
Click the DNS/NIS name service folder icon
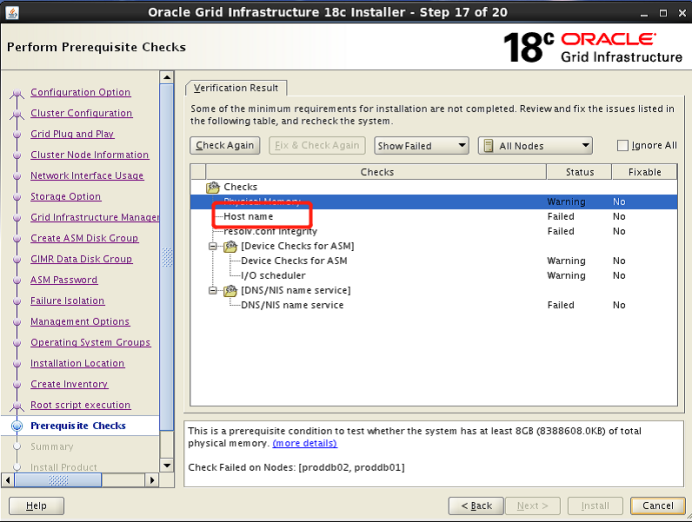tap(230, 290)
